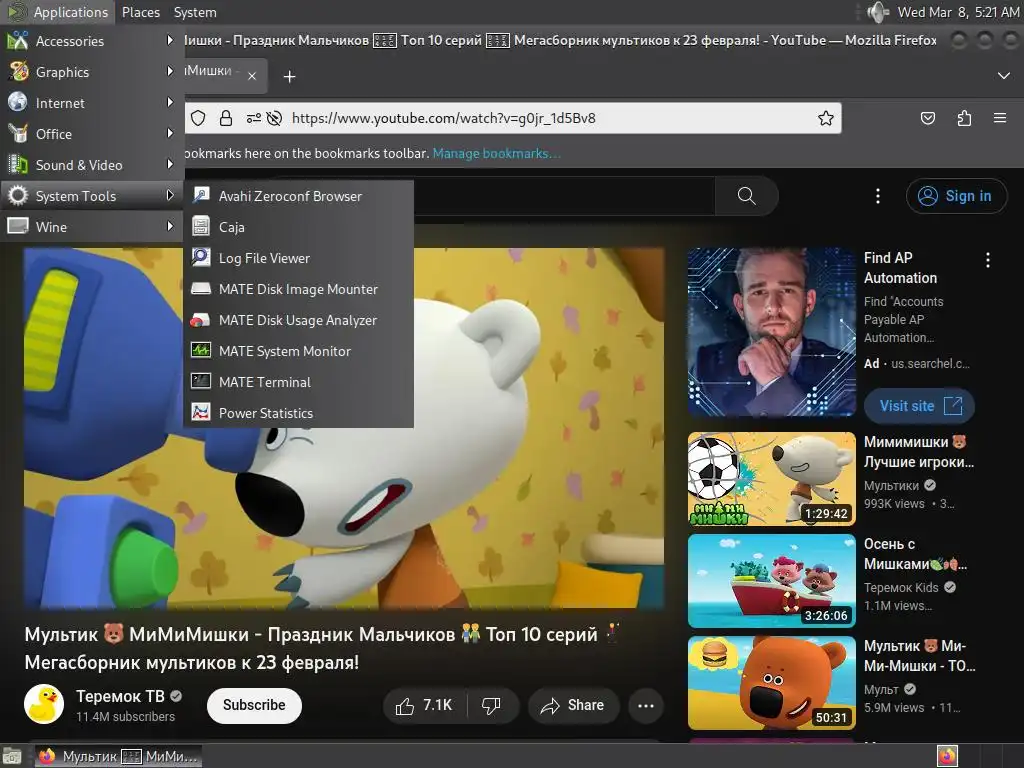The height and width of the screenshot is (768, 1024).
Task: Click the show desktop icon in bottom panel
Action: [x=12, y=756]
